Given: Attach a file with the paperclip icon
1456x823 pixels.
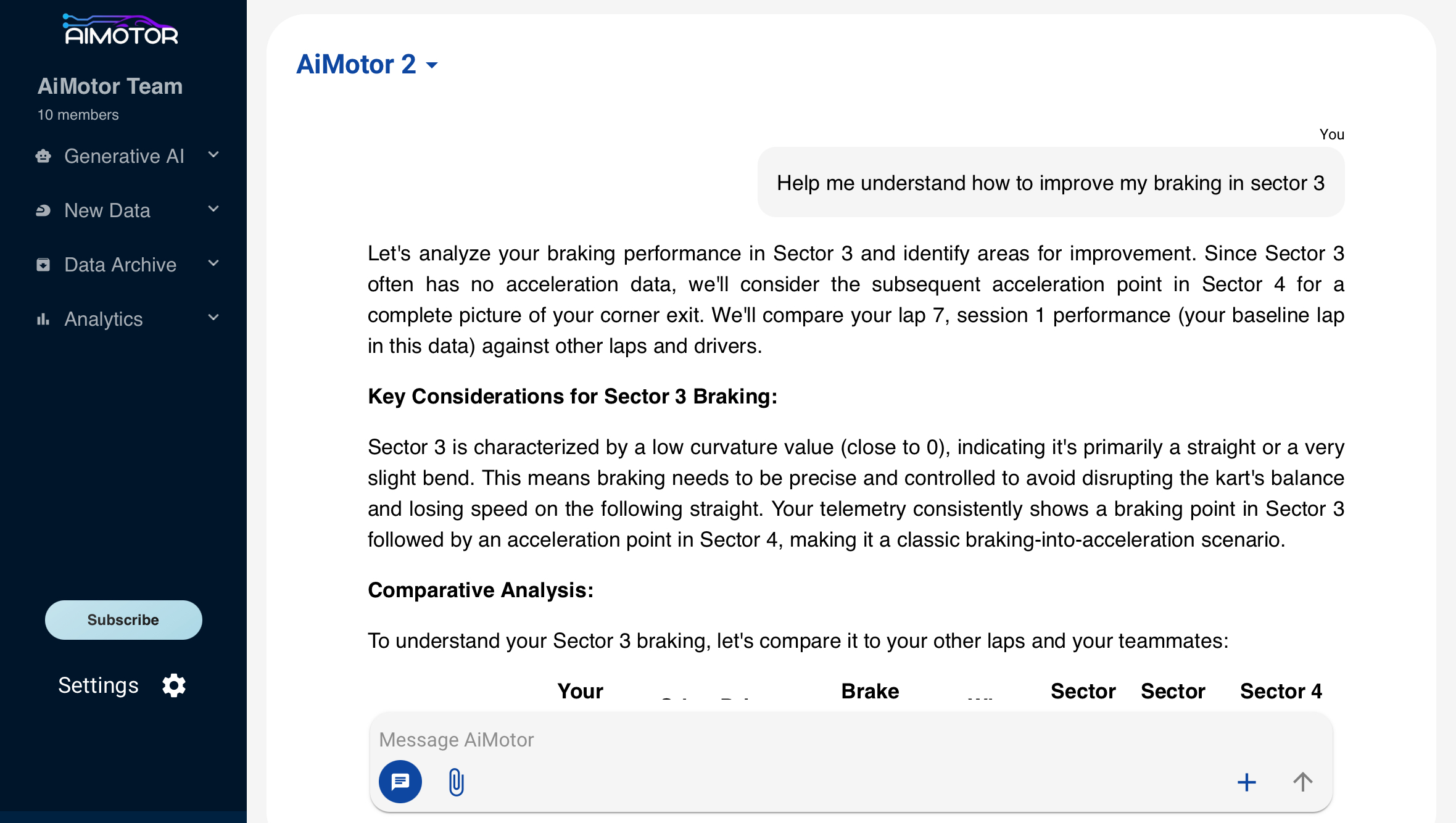Looking at the screenshot, I should pyautogui.click(x=456, y=782).
